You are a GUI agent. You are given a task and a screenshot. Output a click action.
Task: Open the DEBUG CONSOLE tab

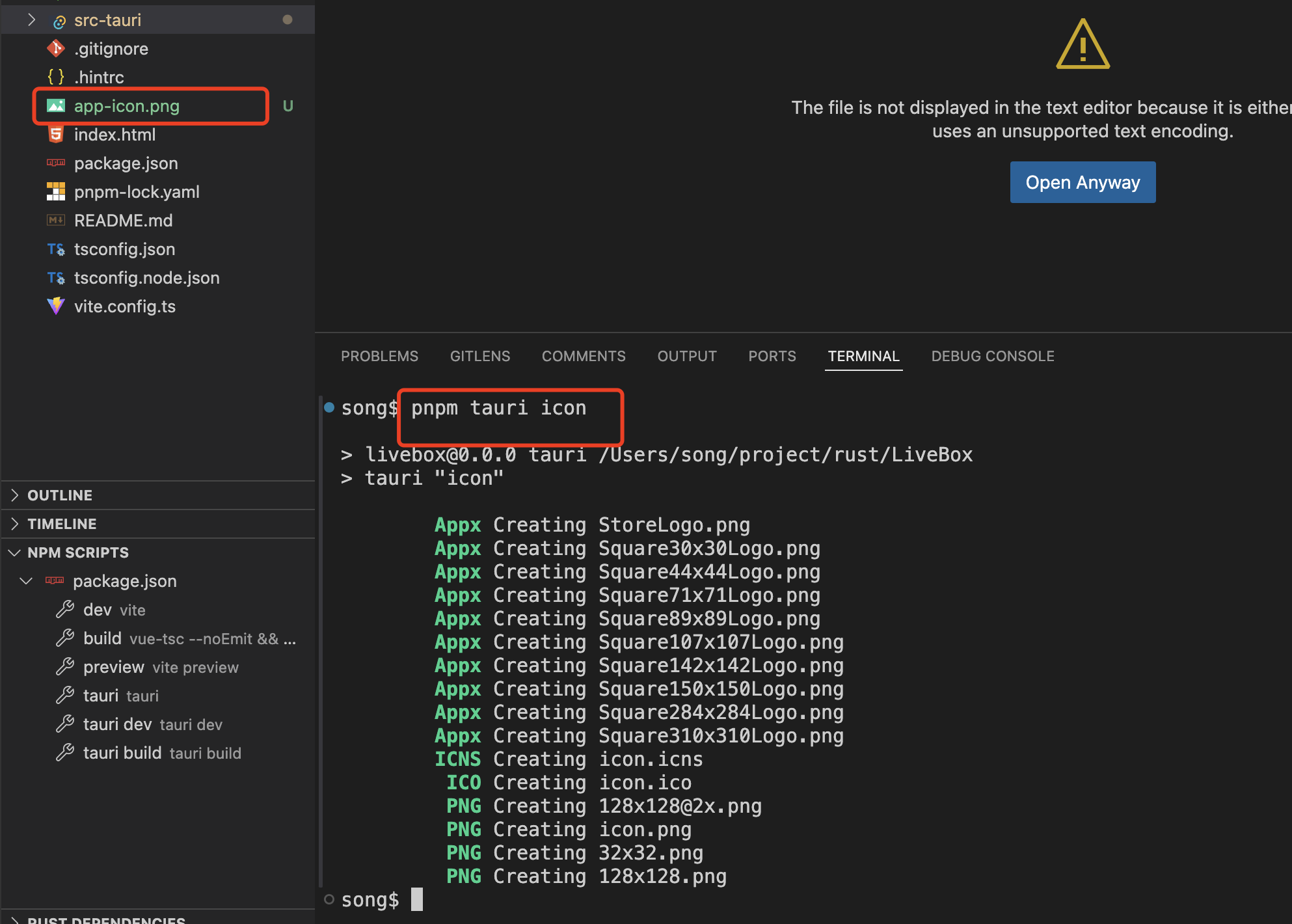992,356
